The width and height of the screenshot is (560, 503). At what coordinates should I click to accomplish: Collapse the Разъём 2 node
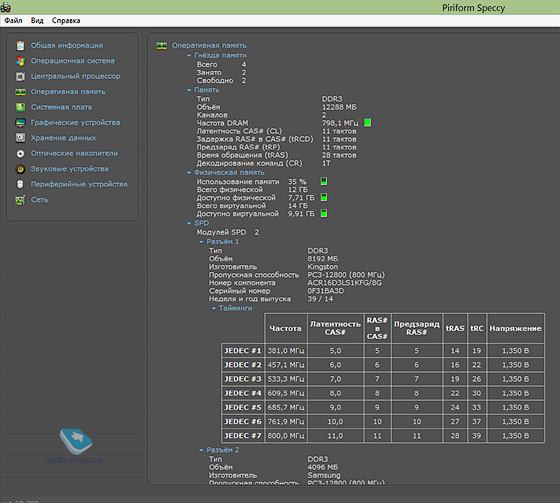[x=201, y=450]
